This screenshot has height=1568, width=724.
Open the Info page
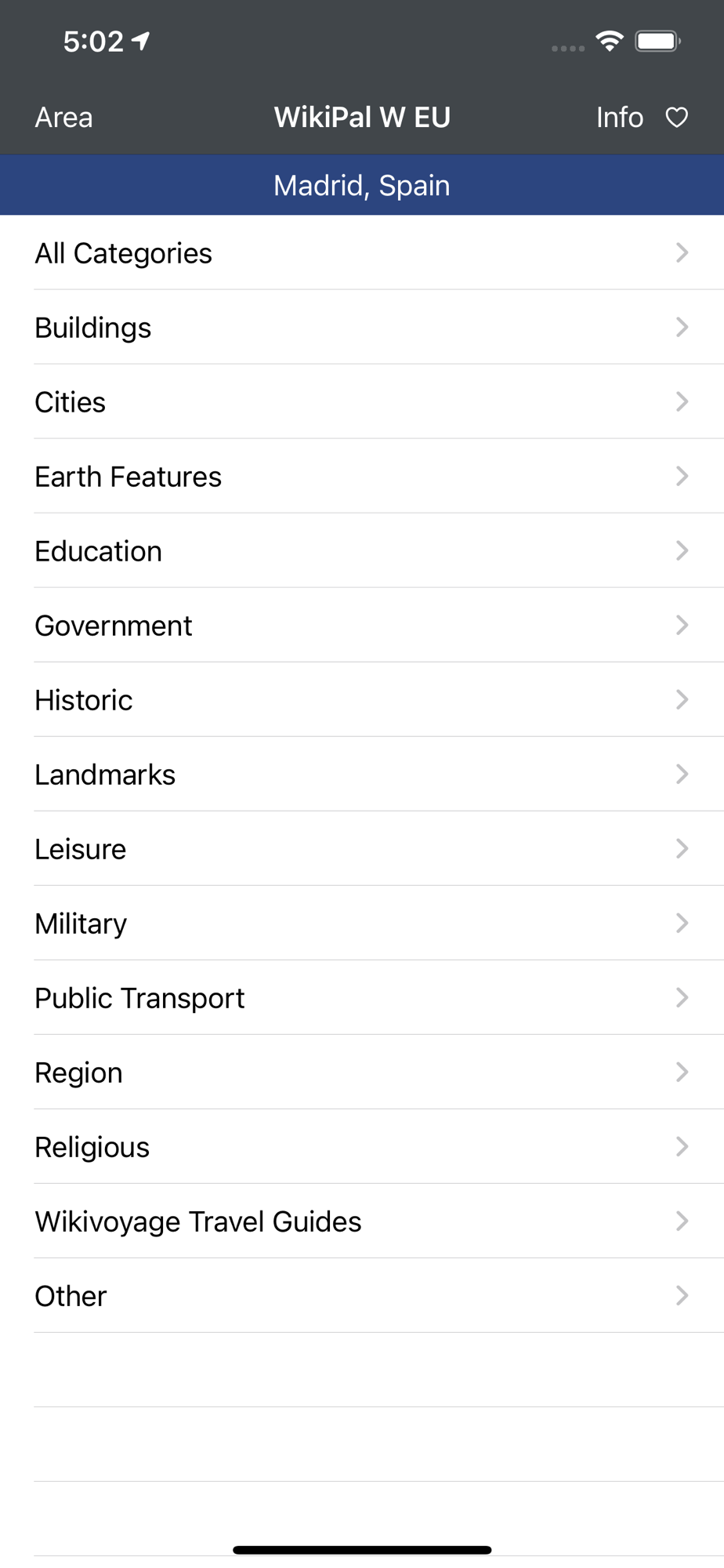click(x=620, y=118)
